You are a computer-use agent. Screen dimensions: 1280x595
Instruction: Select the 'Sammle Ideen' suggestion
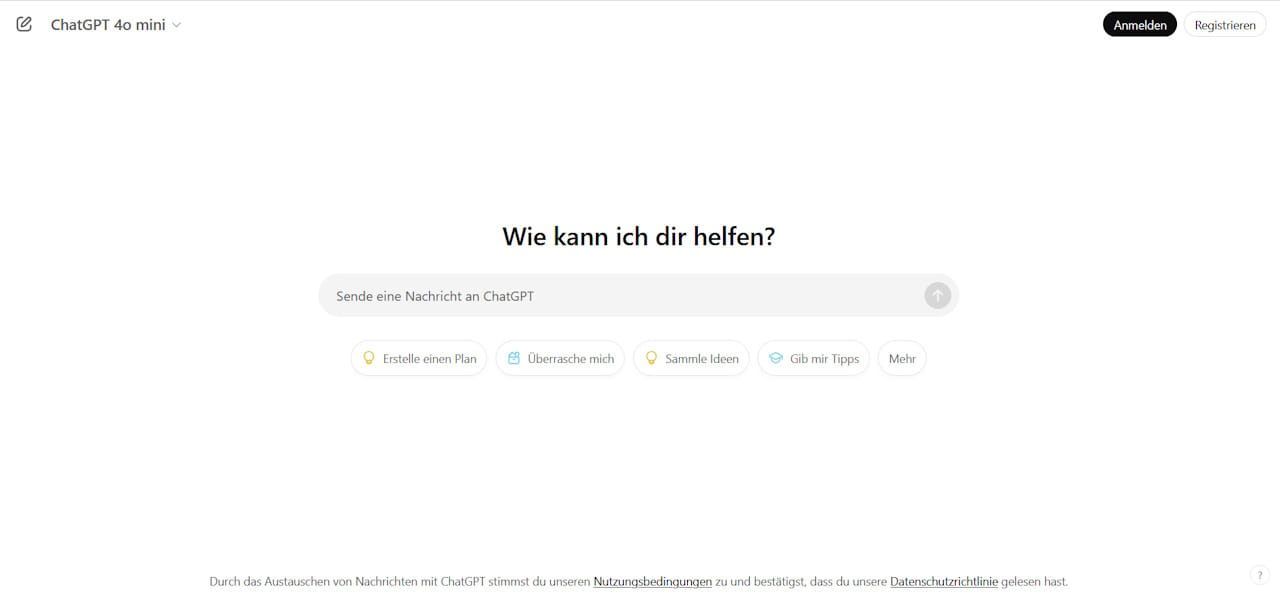(x=691, y=358)
